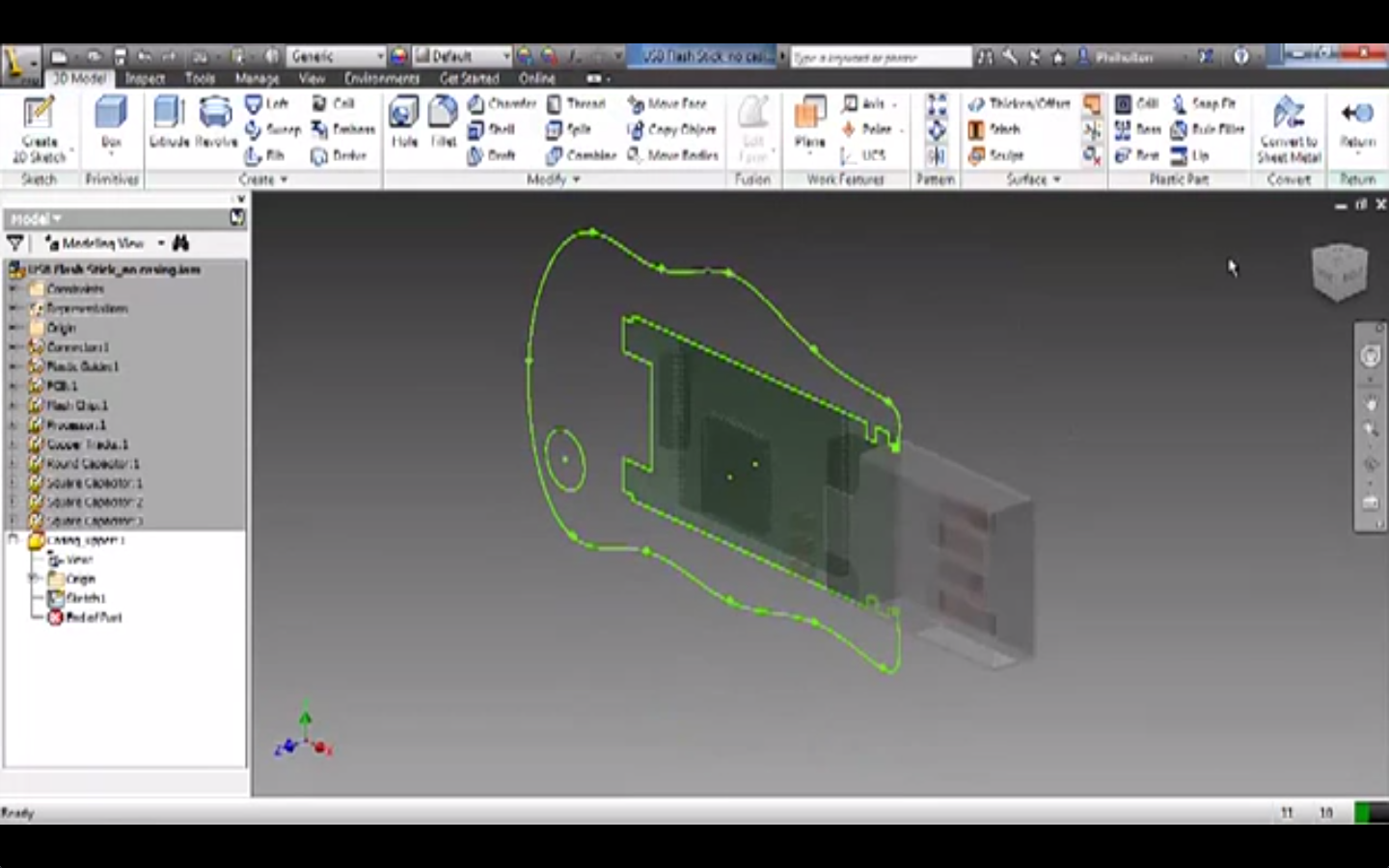The height and width of the screenshot is (868, 1389).
Task: Choose the Rule Fillet tool
Action: [1208, 129]
